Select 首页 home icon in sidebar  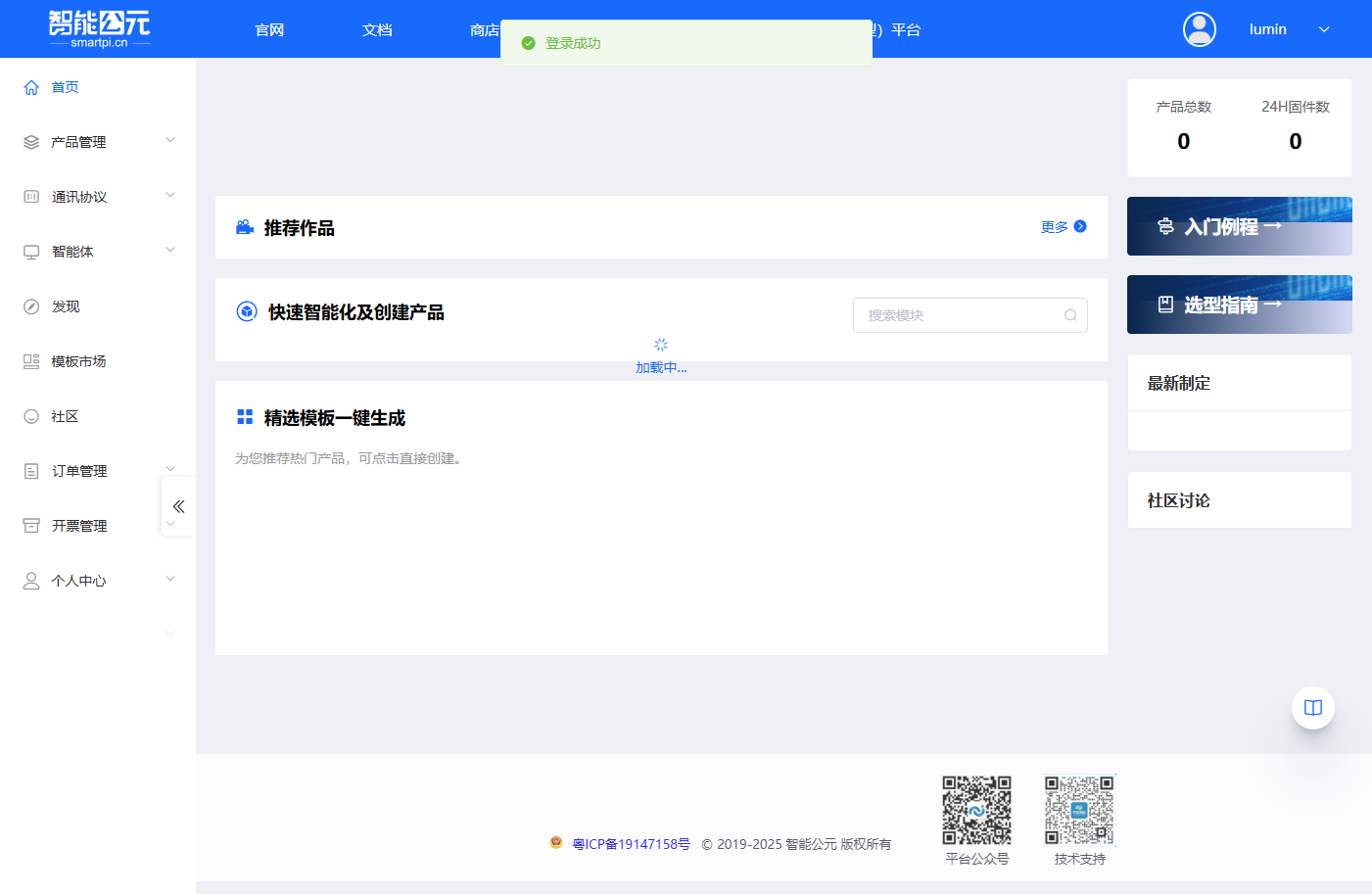pyautogui.click(x=30, y=86)
